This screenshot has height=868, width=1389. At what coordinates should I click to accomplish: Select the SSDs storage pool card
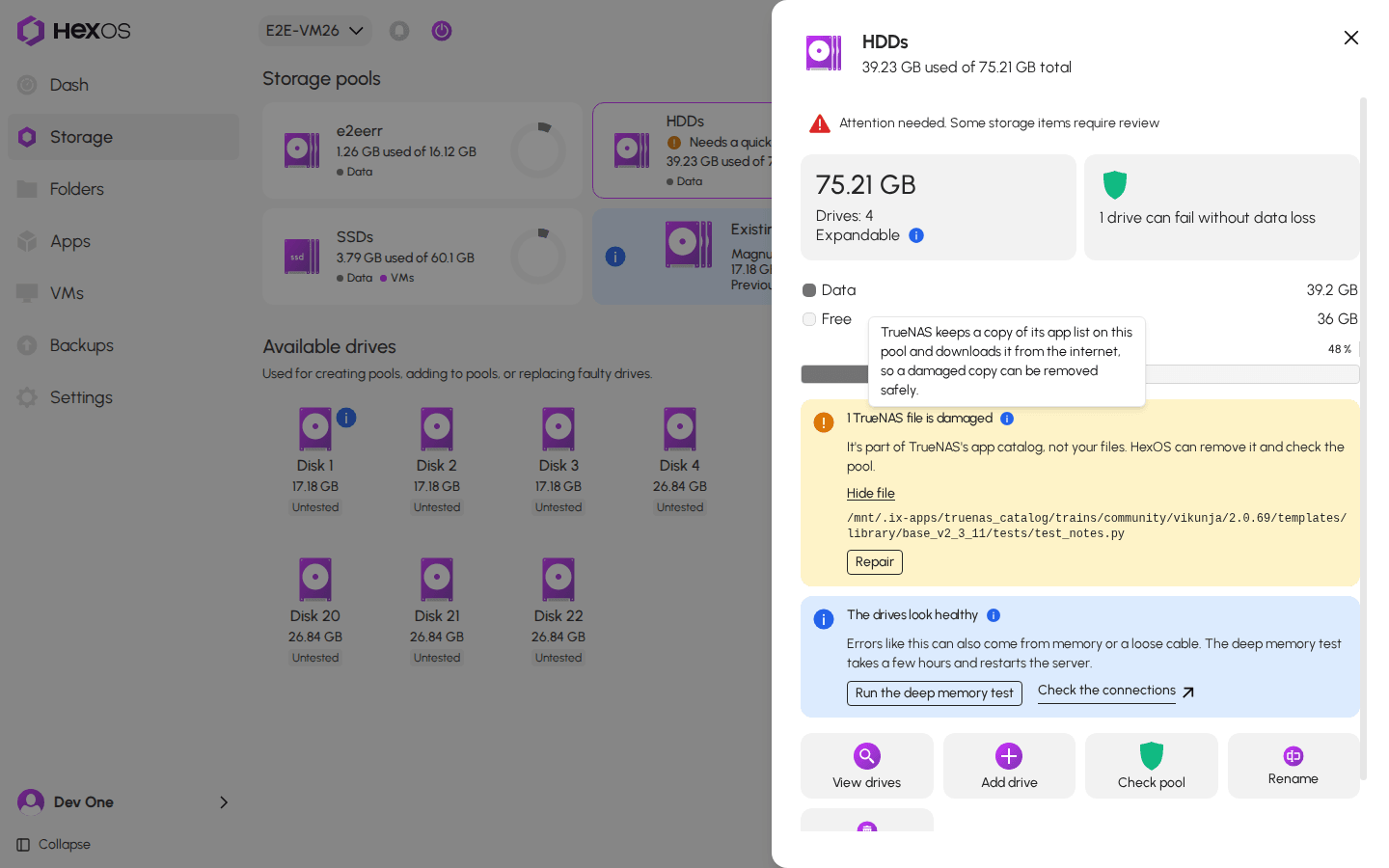[422, 257]
